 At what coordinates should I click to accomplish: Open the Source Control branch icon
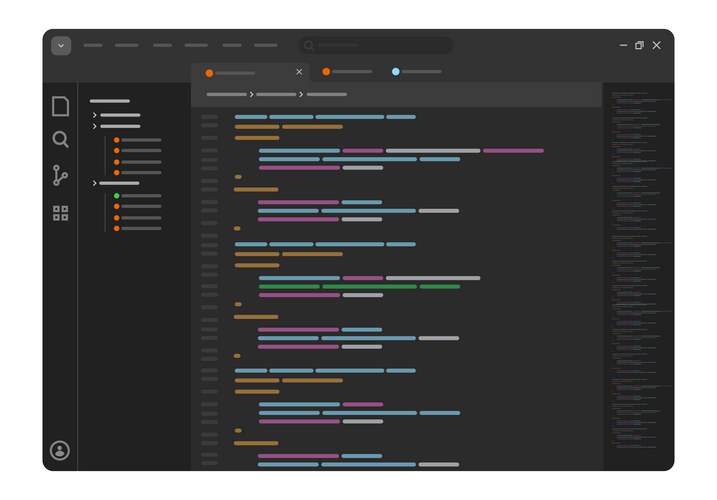coord(61,176)
